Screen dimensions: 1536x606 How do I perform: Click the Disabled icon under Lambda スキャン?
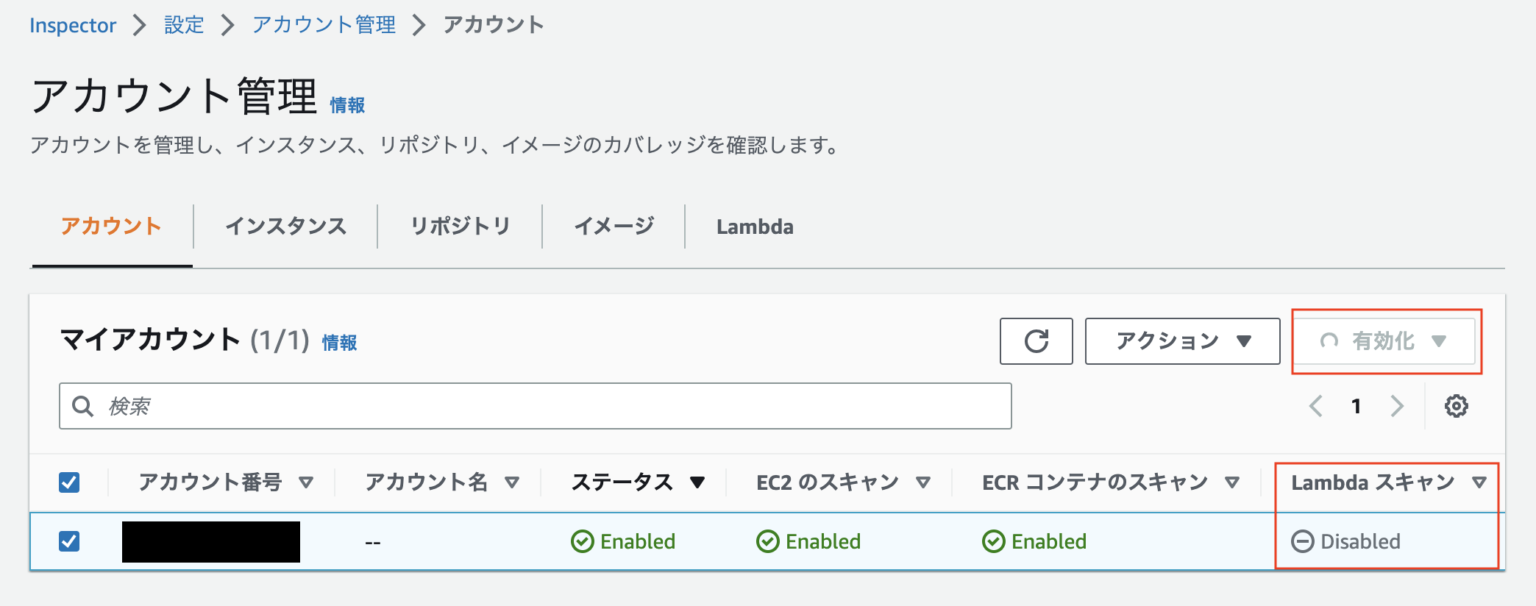pyautogui.click(x=1302, y=541)
